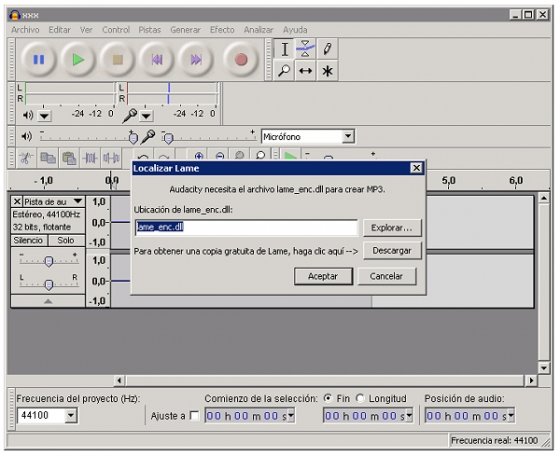
Task: Click the vertical scrollbar up arrow
Action: (x=544, y=198)
